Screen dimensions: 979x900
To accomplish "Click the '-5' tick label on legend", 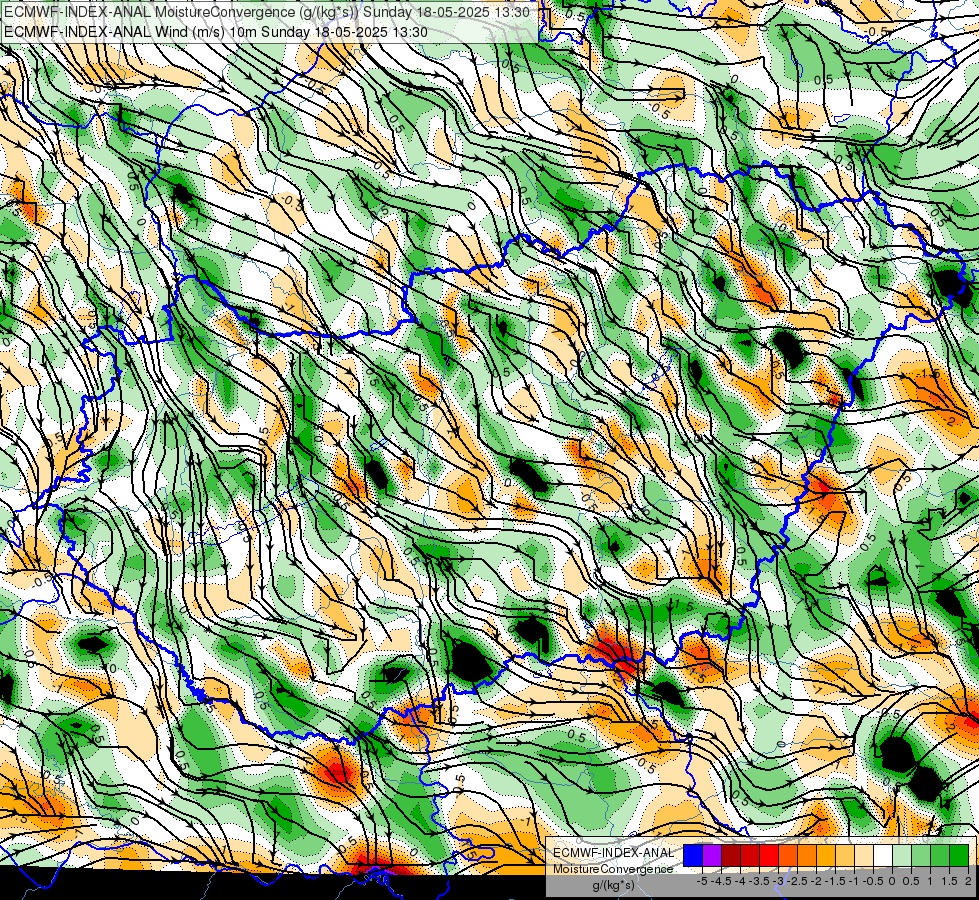I will 702,881.
